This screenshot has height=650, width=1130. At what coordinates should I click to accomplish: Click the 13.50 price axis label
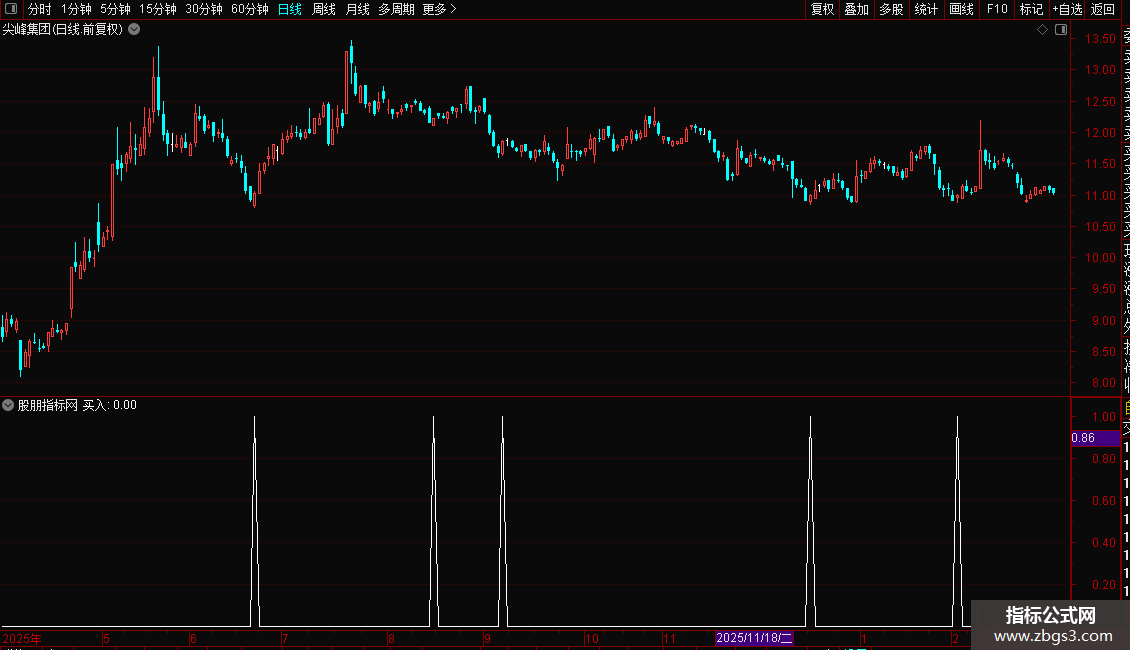coord(1100,39)
